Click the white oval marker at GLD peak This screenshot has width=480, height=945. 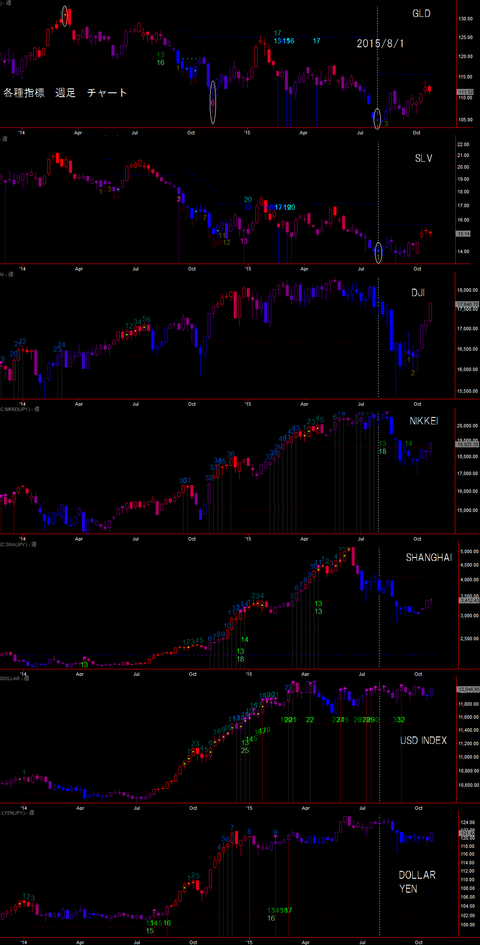66,15
